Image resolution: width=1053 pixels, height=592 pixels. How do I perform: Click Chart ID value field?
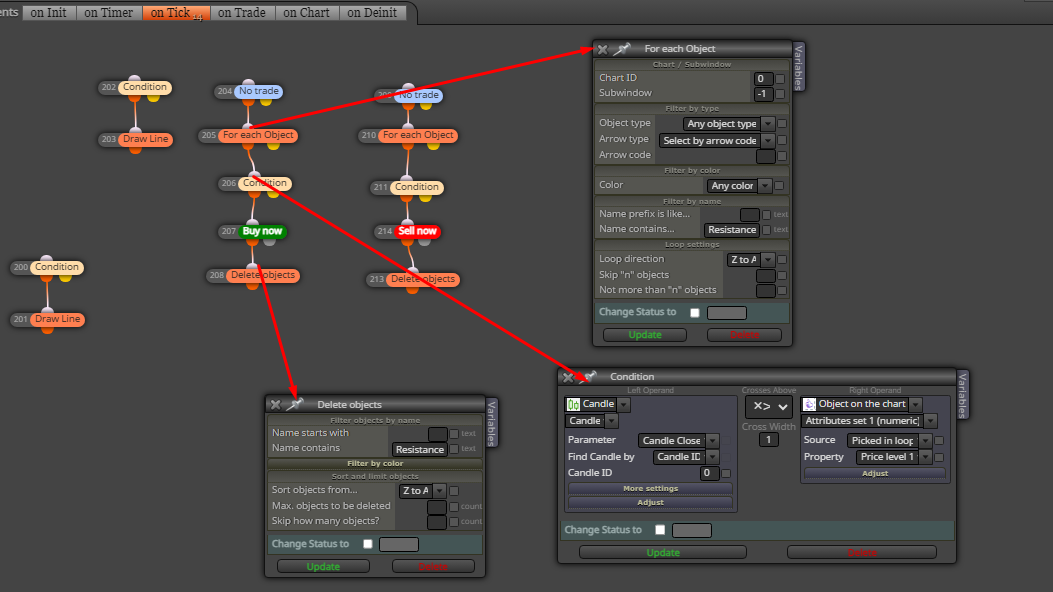[x=763, y=79]
